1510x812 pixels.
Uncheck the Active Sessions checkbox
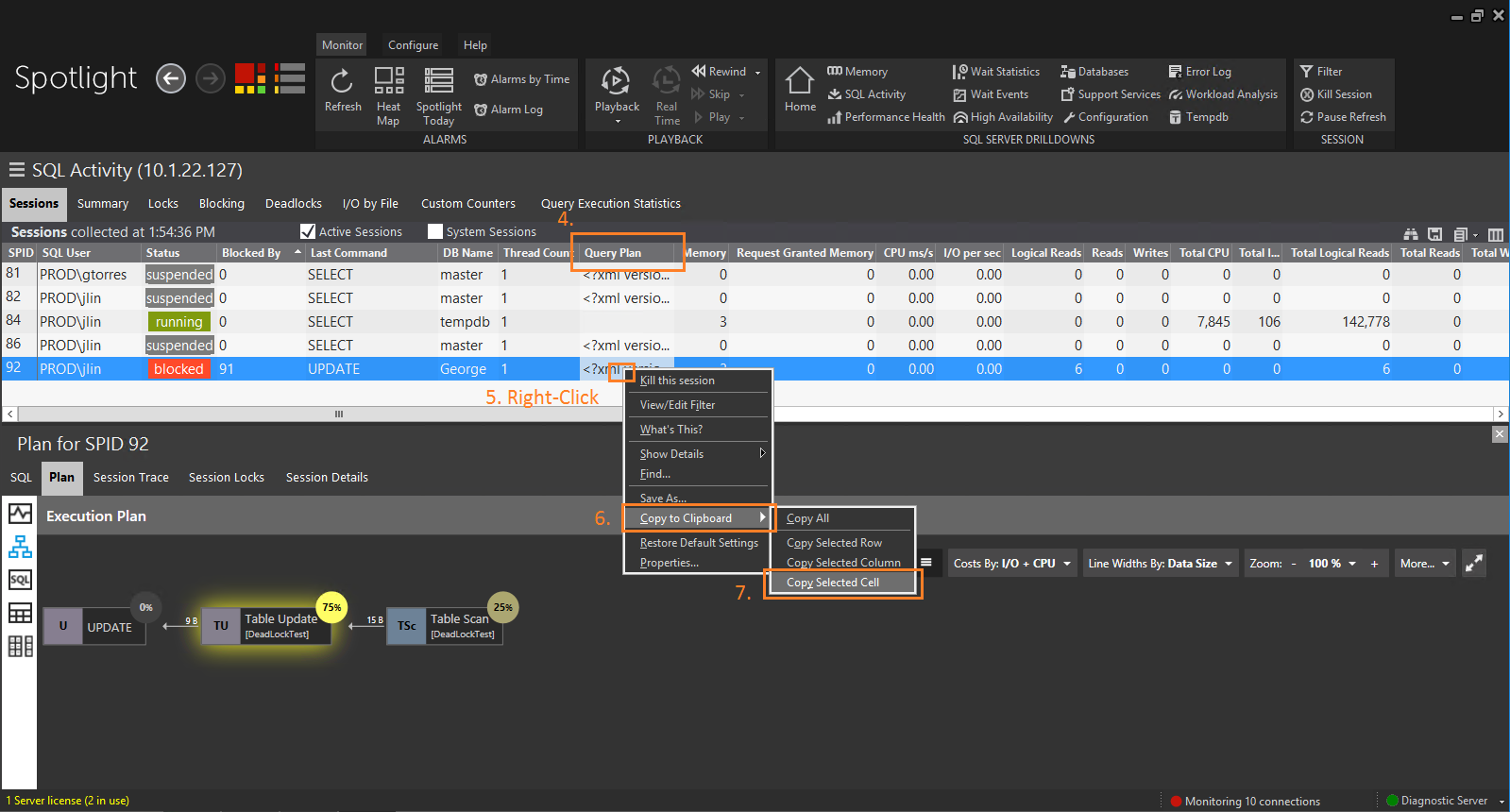[x=308, y=231]
